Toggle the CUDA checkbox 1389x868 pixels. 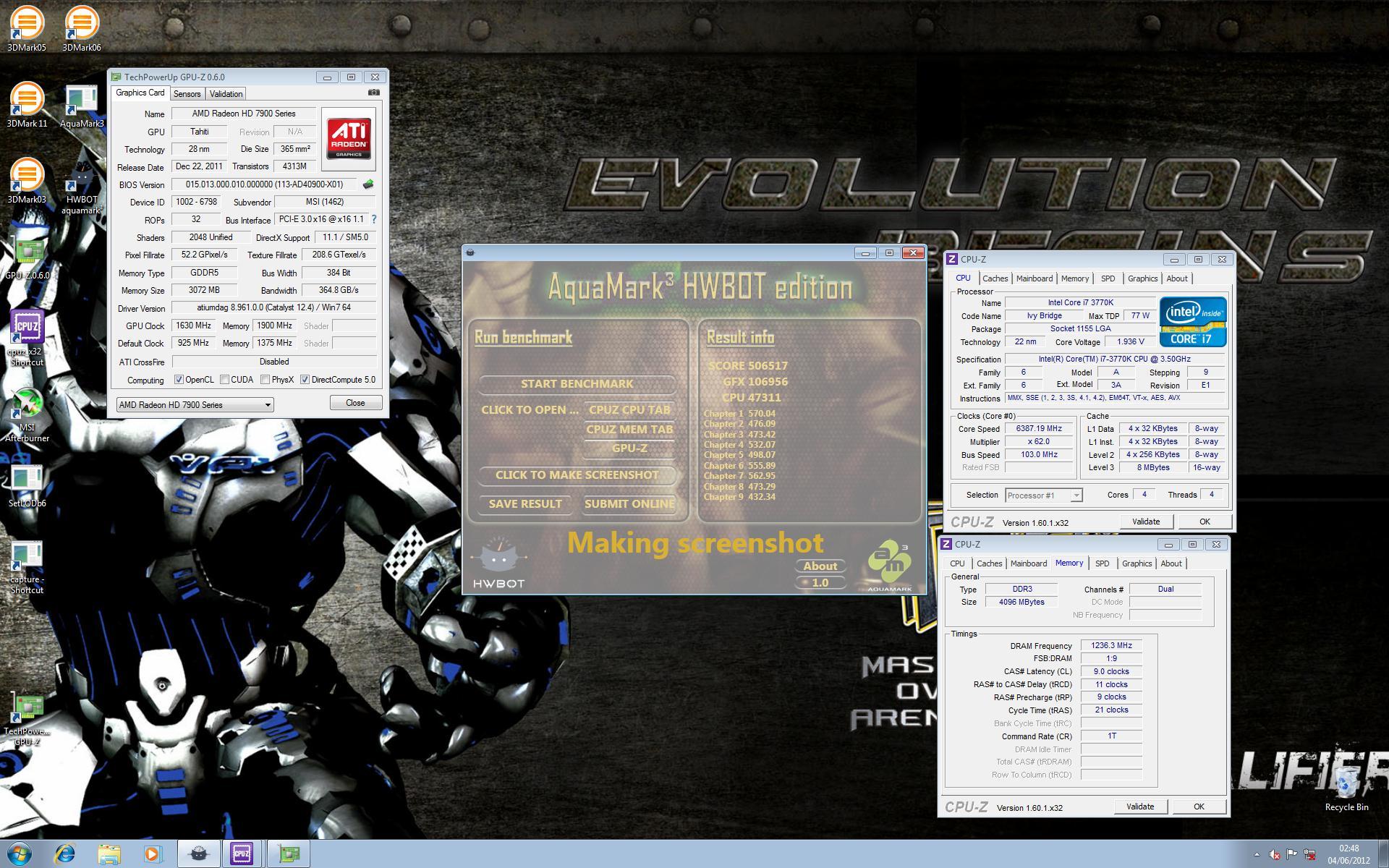point(225,380)
